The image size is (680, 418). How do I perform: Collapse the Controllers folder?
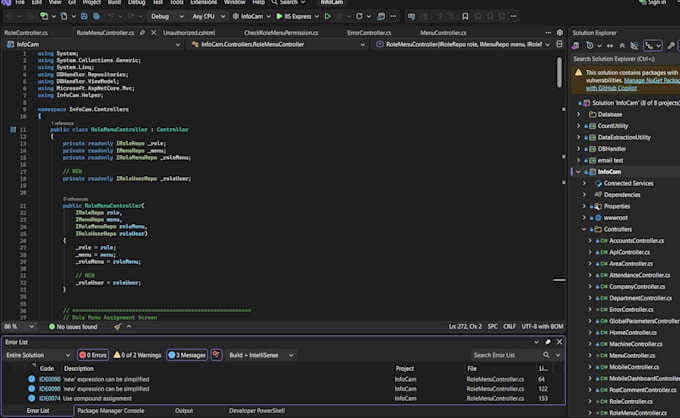point(584,229)
